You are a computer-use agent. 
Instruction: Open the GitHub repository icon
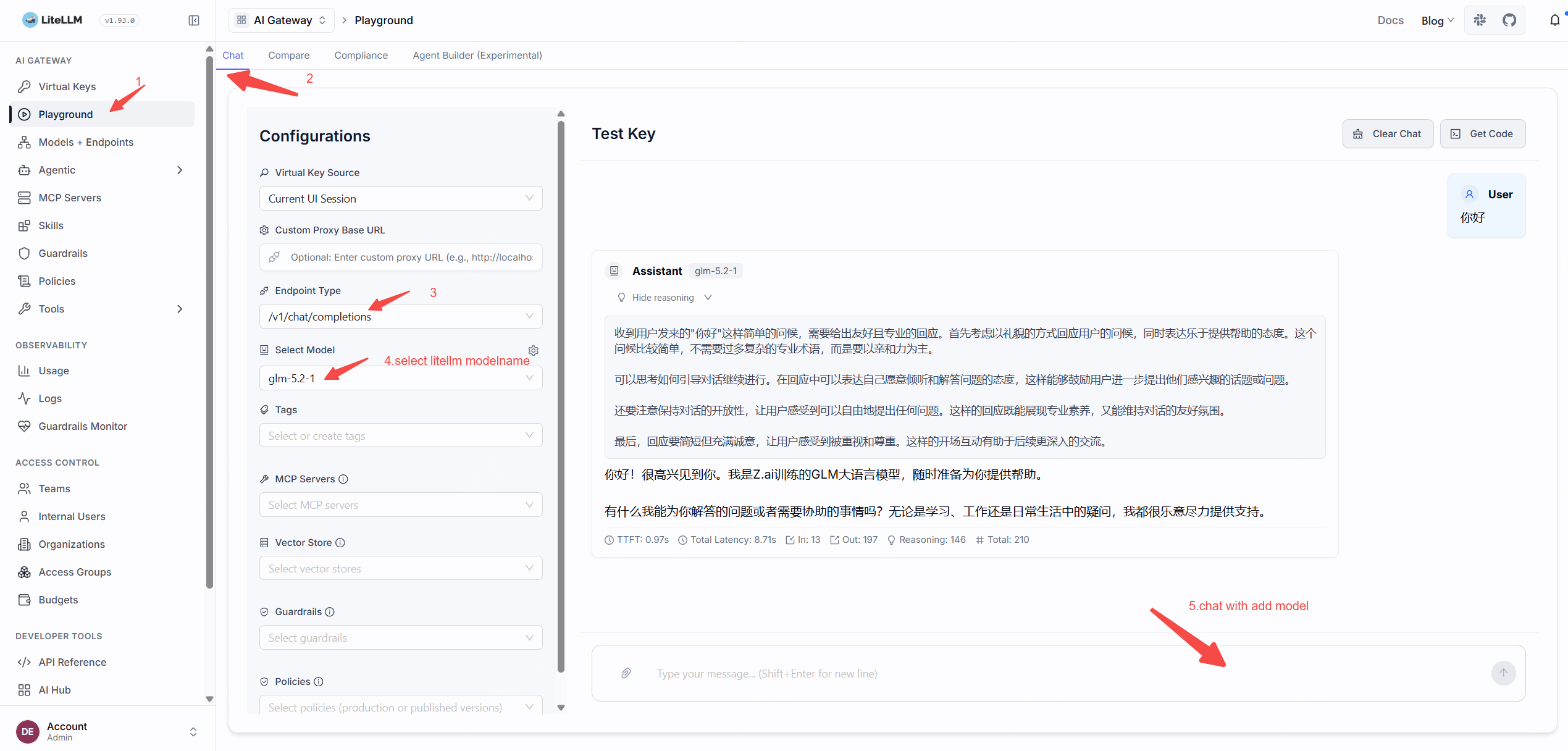(1509, 20)
